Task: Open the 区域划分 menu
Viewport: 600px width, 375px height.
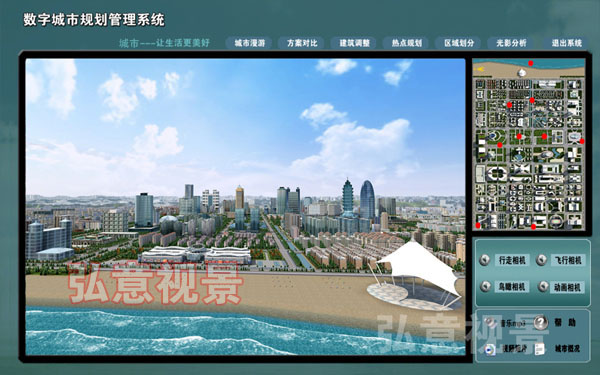Action: [459, 43]
